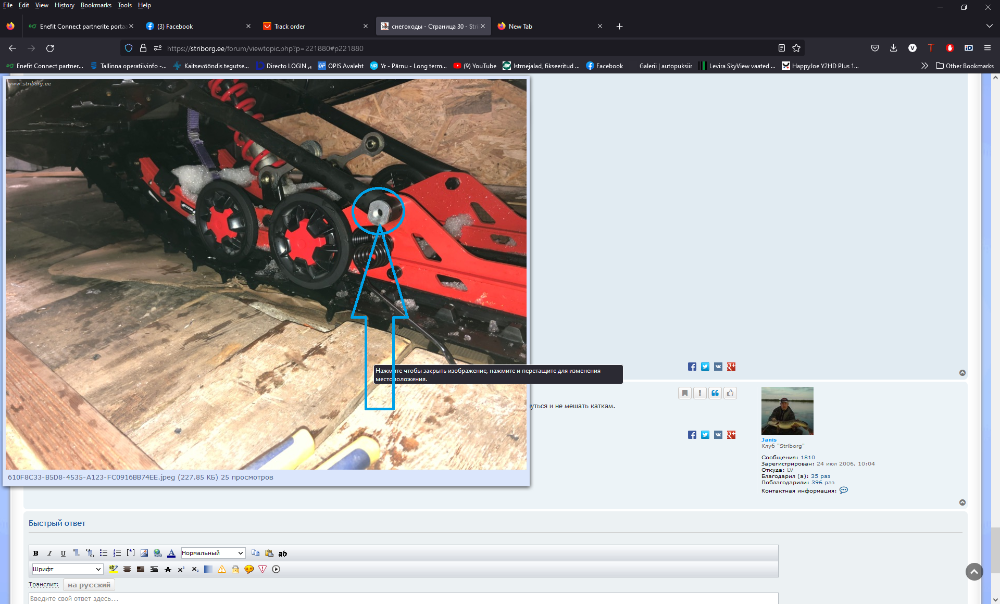Click the thumbs-up thank button on post

point(730,393)
